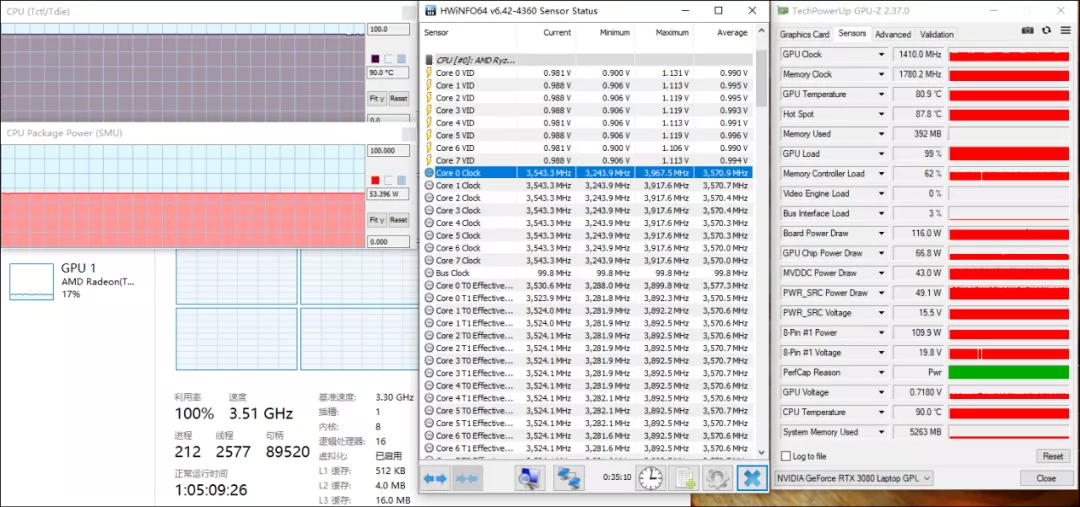The height and width of the screenshot is (507, 1080).
Task: Click the logging sheet icon with green plus
Action: [683, 478]
